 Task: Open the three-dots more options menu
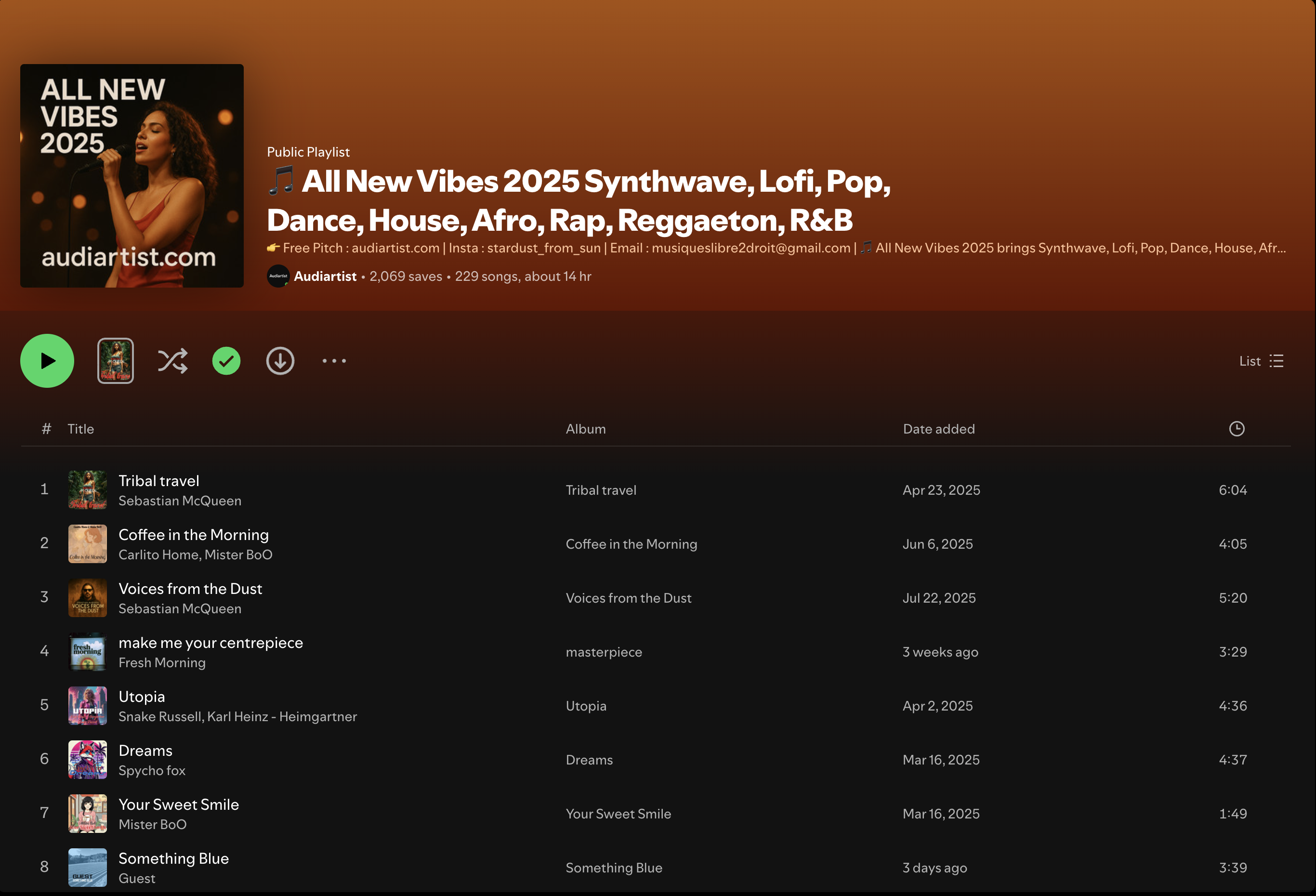334,361
